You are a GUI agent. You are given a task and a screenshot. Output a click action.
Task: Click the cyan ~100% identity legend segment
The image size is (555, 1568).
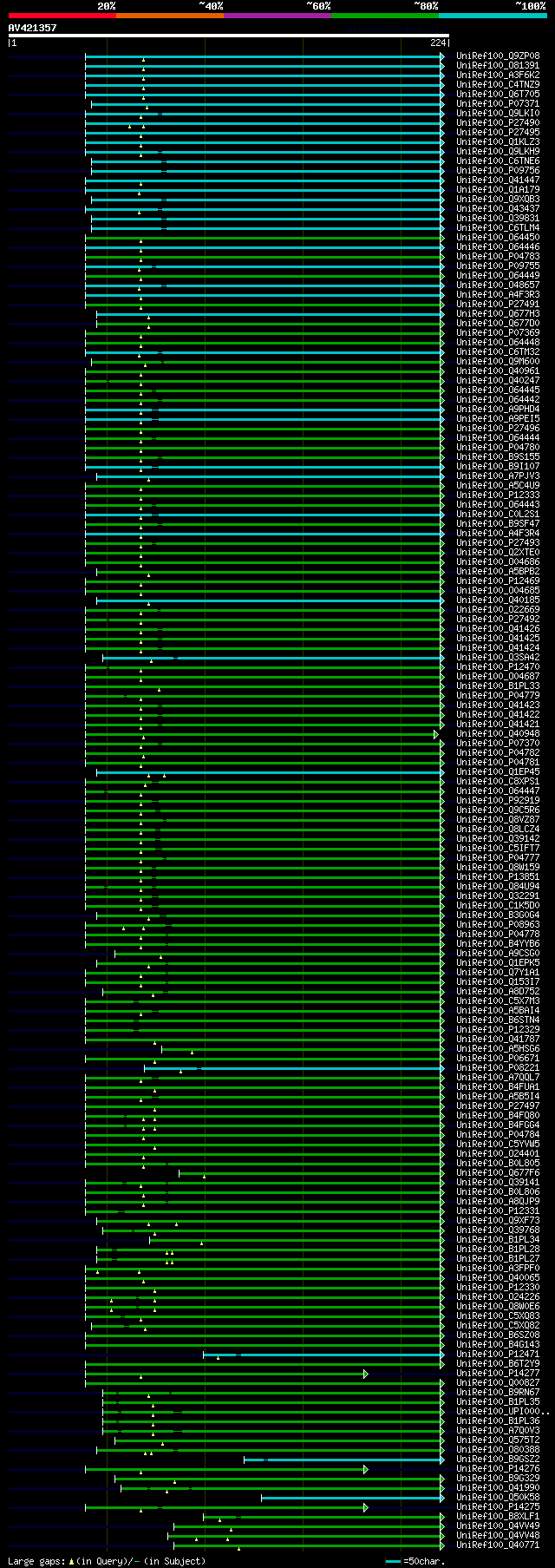493,16
